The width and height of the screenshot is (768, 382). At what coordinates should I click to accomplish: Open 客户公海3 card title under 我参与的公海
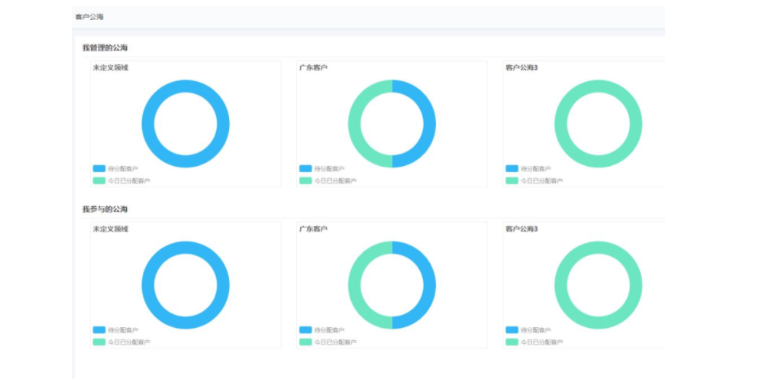[522, 229]
